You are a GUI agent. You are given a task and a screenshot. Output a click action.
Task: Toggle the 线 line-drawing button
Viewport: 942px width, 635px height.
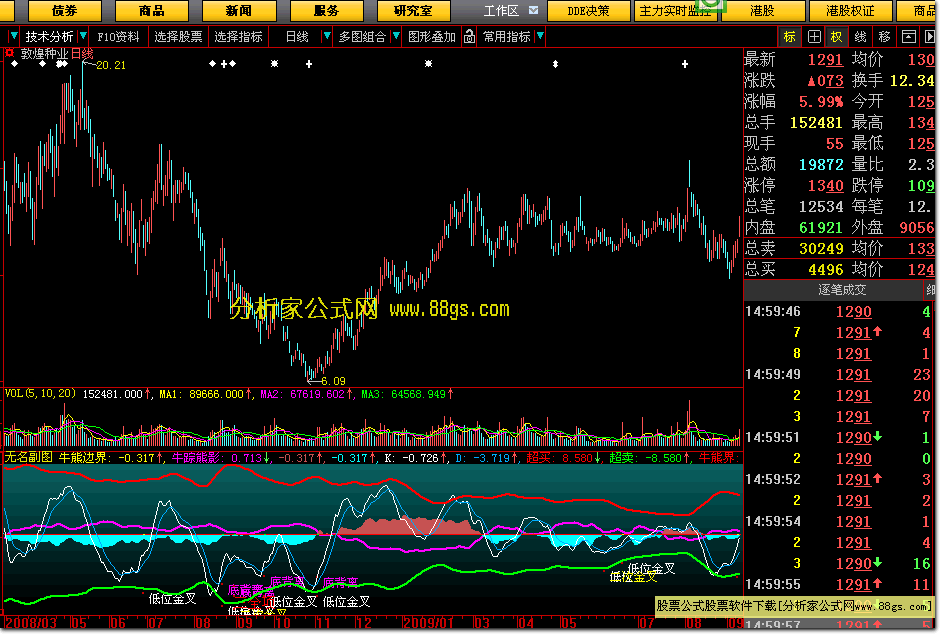(x=860, y=37)
